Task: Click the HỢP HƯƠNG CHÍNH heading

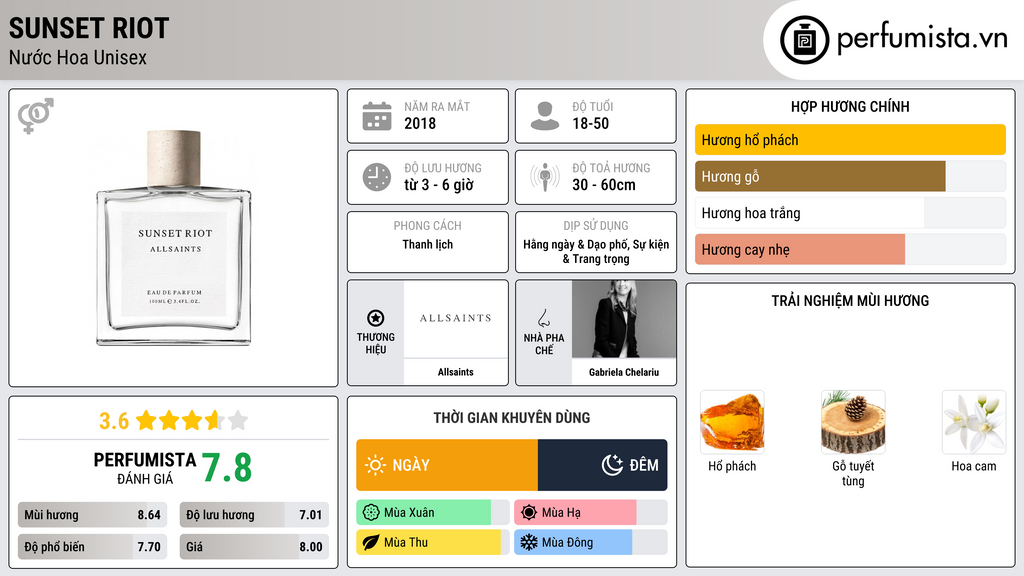Action: tap(850, 106)
